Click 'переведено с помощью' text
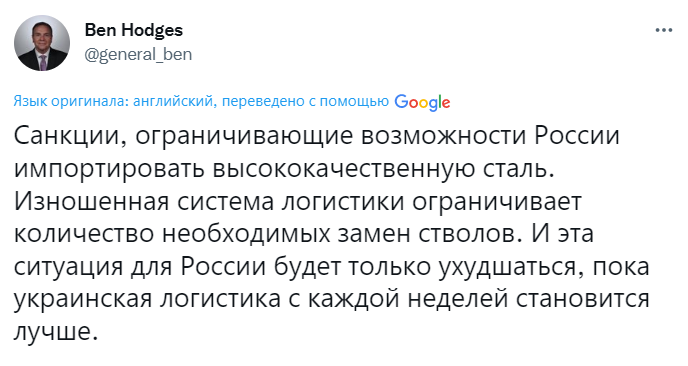Viewport: 688px width, 366px height. pos(305,101)
